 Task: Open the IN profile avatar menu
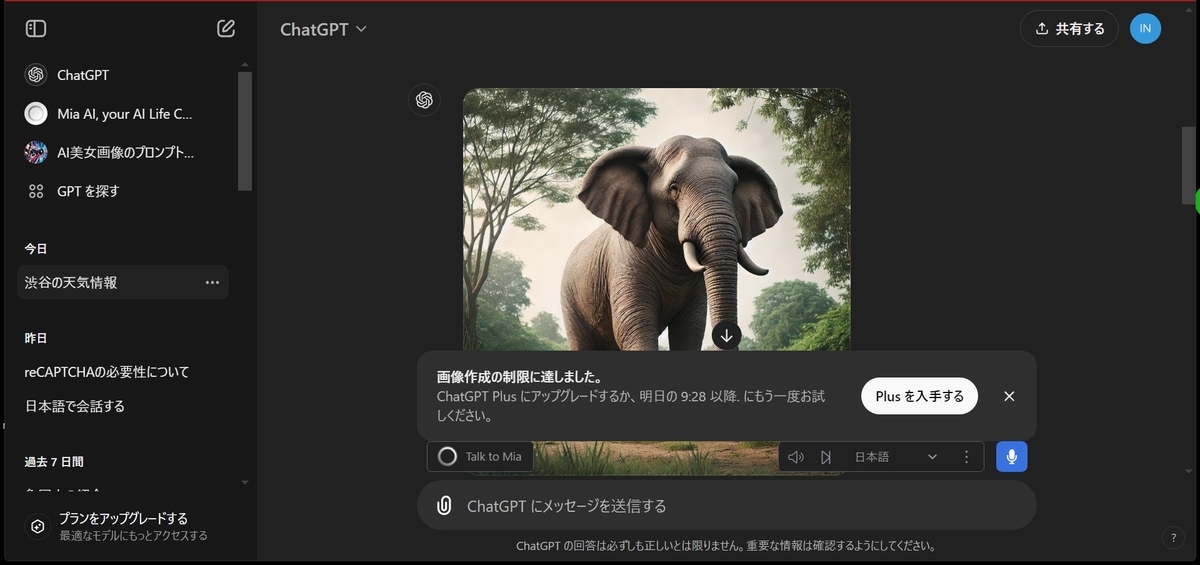pos(1146,28)
